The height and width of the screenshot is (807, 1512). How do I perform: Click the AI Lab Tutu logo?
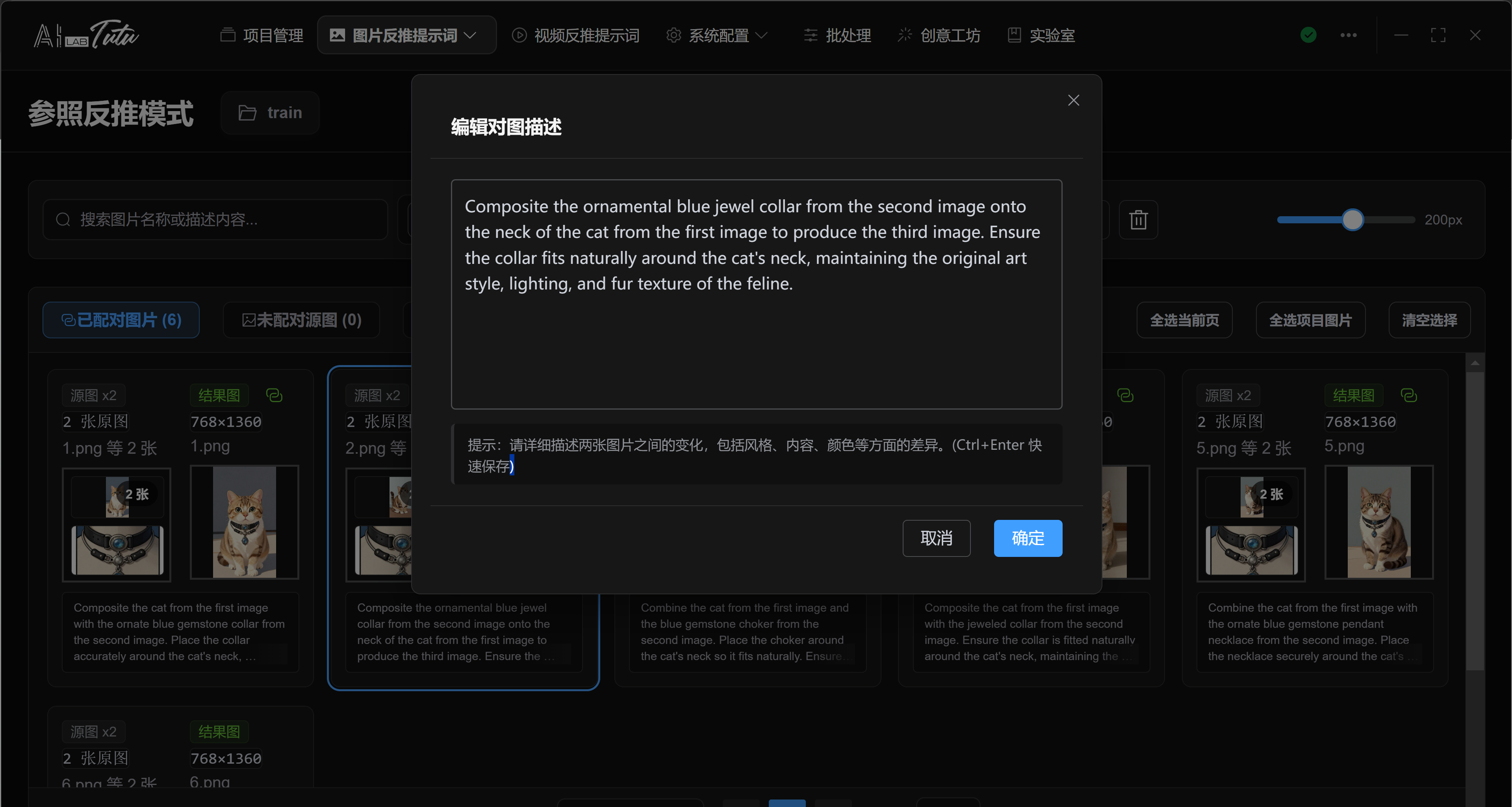86,34
